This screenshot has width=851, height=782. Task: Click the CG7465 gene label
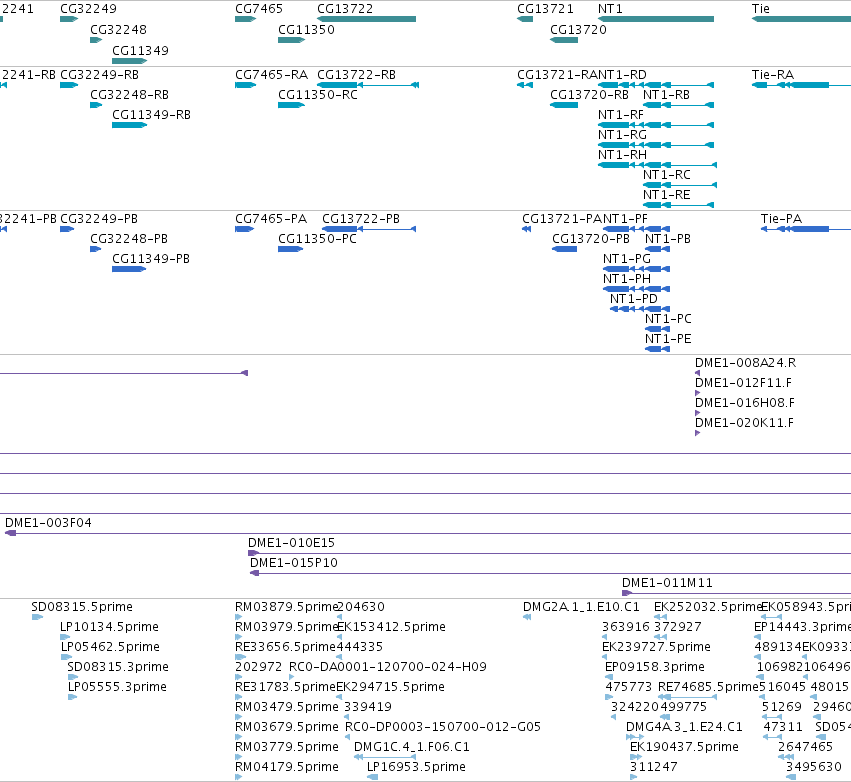click(259, 9)
